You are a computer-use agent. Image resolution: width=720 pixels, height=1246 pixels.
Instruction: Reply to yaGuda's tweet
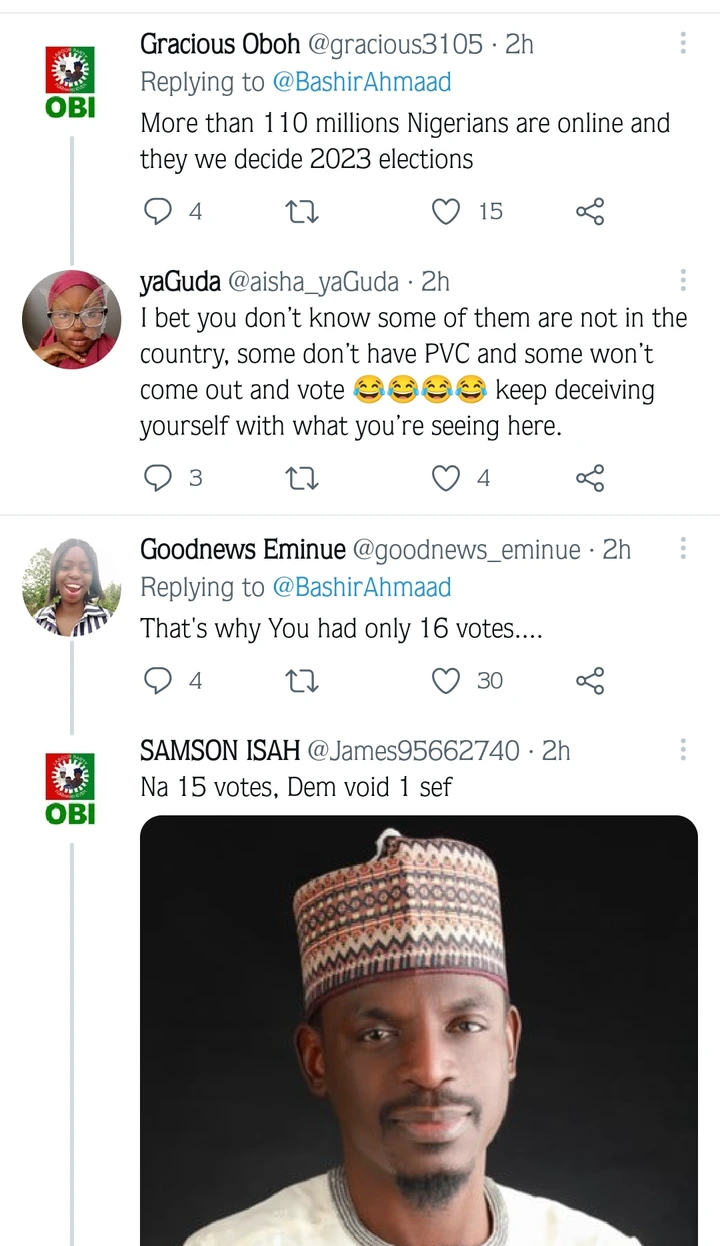[159, 479]
